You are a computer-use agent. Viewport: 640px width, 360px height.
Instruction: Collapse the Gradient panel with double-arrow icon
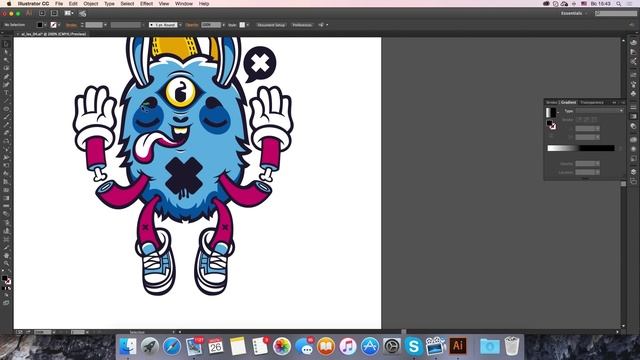point(614,102)
